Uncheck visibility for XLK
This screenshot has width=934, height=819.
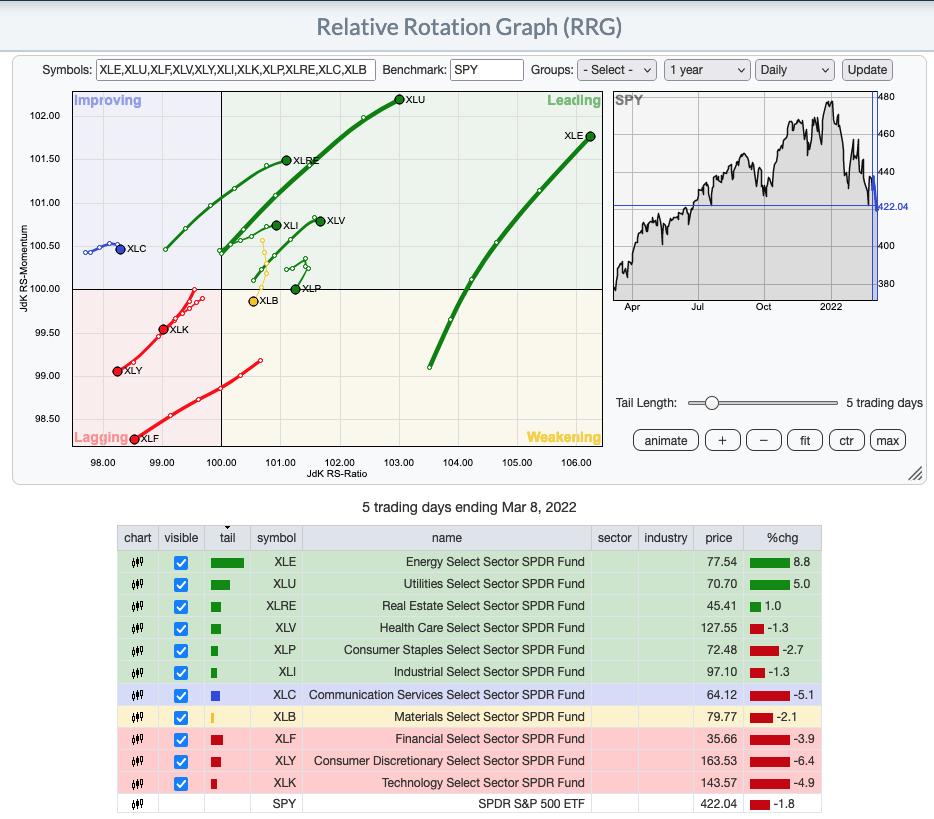[181, 783]
